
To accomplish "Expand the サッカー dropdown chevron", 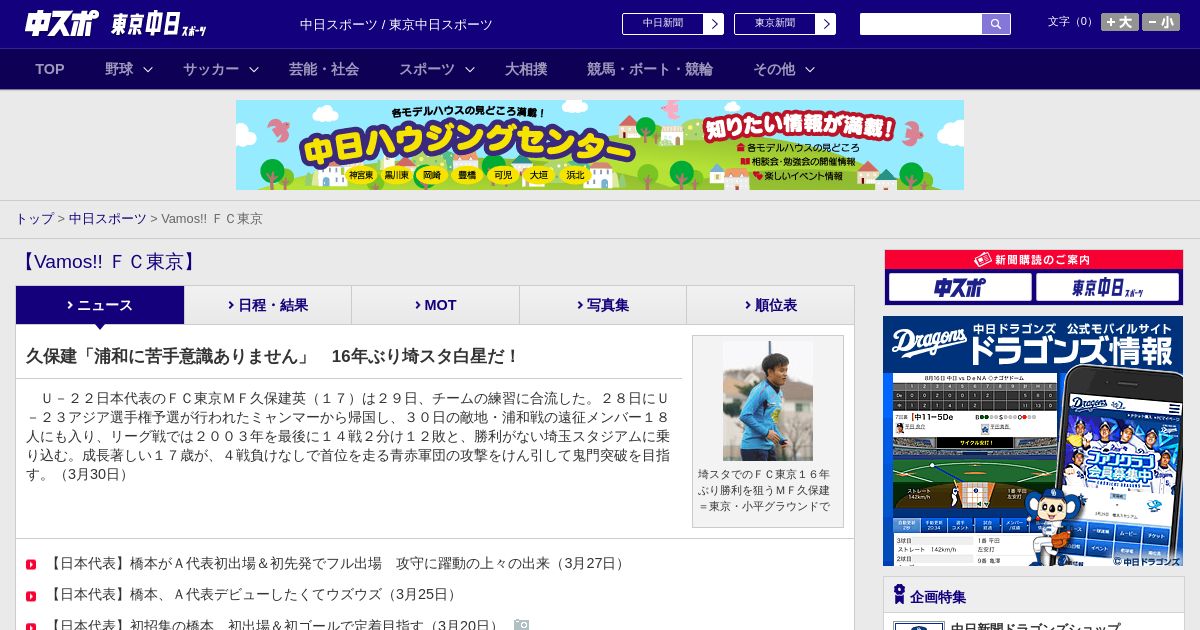I will pos(254,69).
